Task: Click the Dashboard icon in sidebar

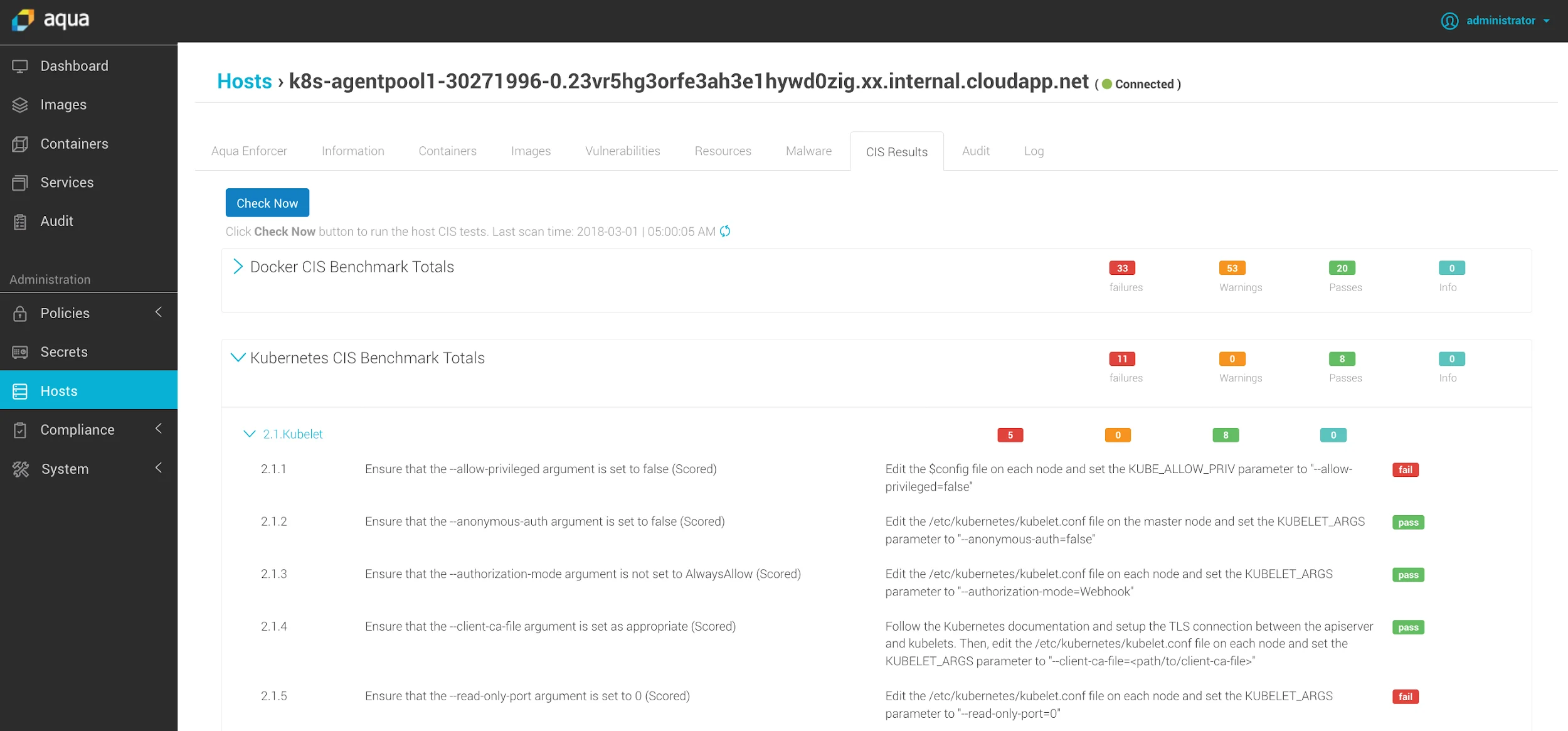Action: tap(21, 65)
